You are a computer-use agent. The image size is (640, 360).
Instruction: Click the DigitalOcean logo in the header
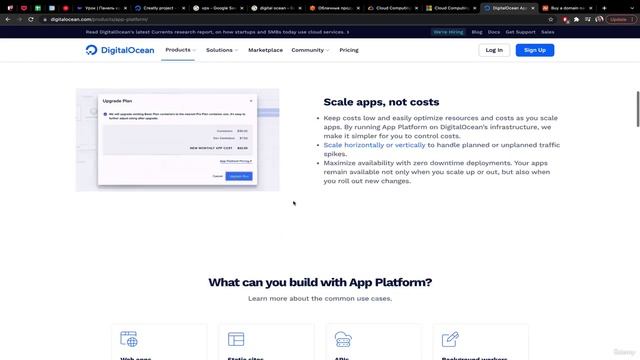[x=120, y=50]
